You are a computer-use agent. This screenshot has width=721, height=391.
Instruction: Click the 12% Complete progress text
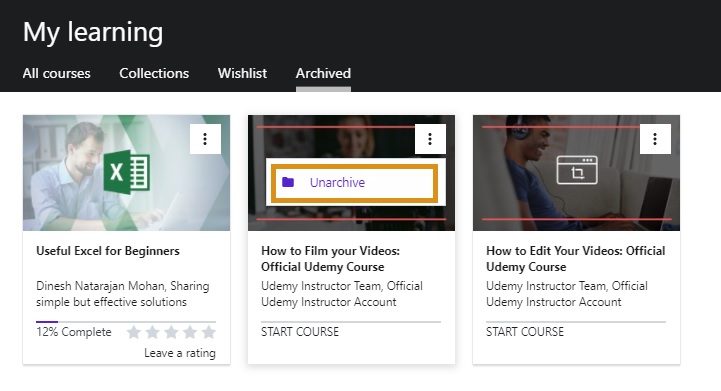tap(74, 332)
